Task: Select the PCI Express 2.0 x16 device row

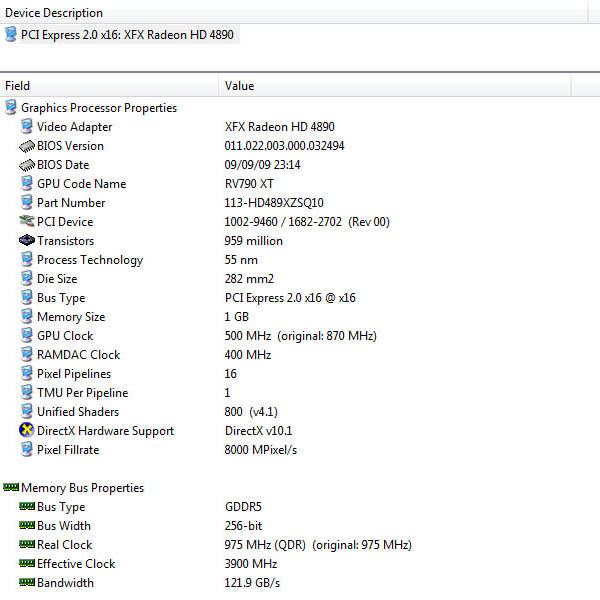Action: (x=127, y=35)
